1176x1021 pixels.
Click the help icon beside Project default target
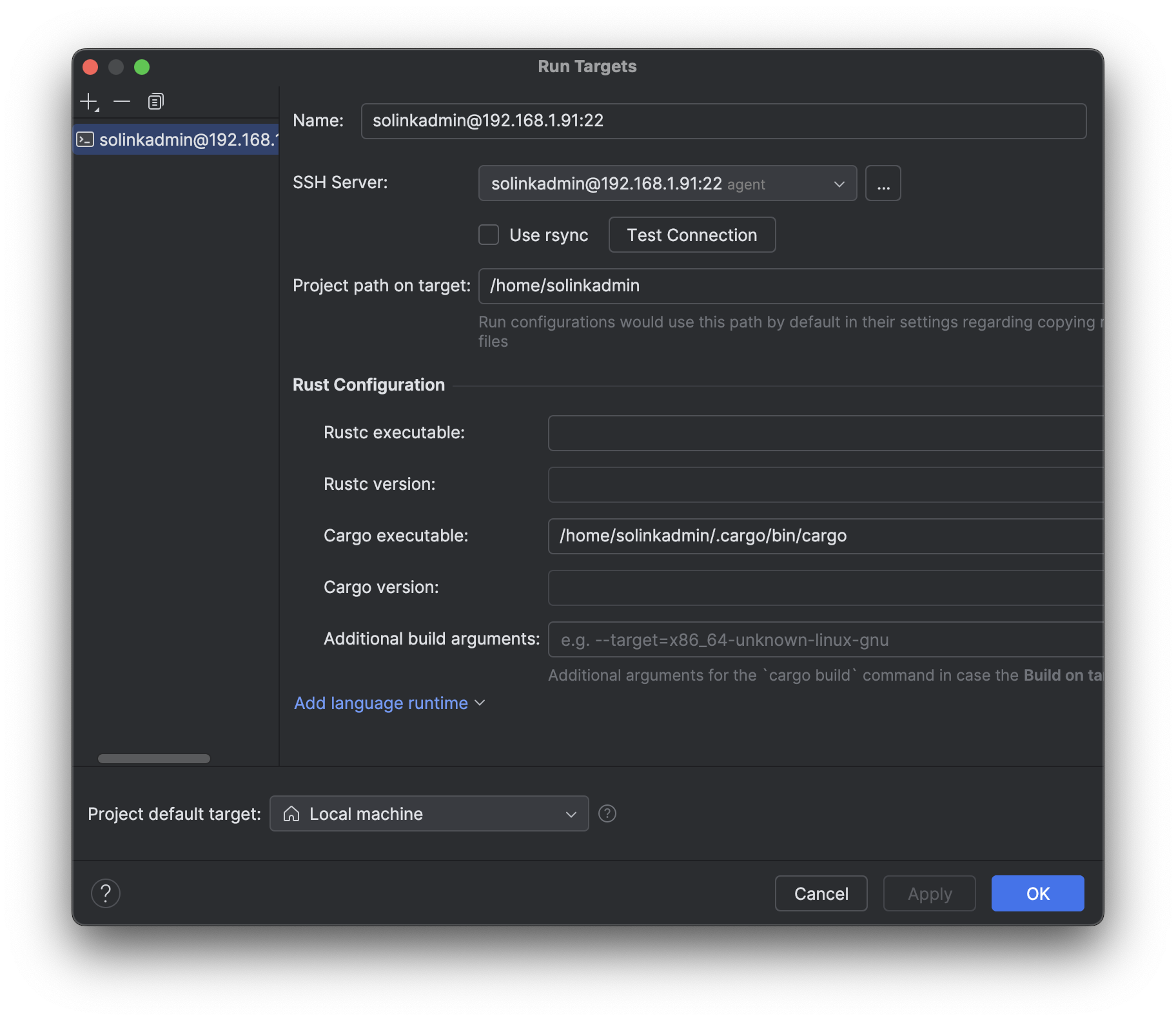click(607, 813)
